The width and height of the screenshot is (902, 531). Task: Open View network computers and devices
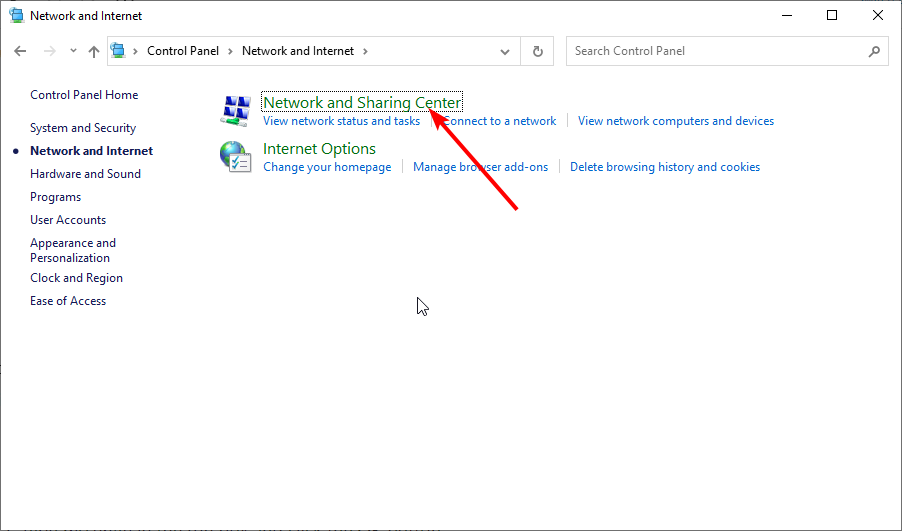click(x=676, y=121)
